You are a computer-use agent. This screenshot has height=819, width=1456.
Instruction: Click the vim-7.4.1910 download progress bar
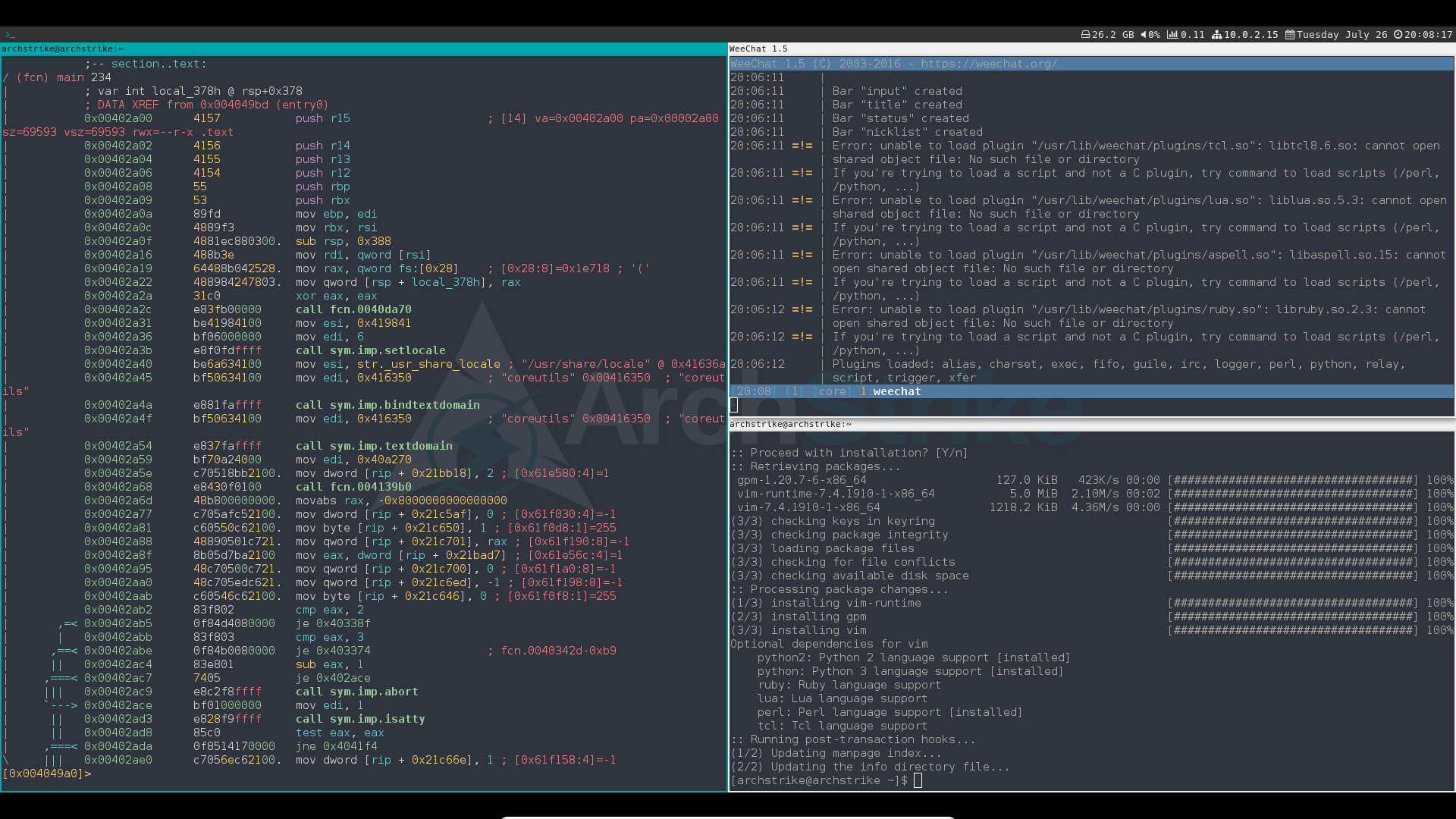[x=1292, y=507]
